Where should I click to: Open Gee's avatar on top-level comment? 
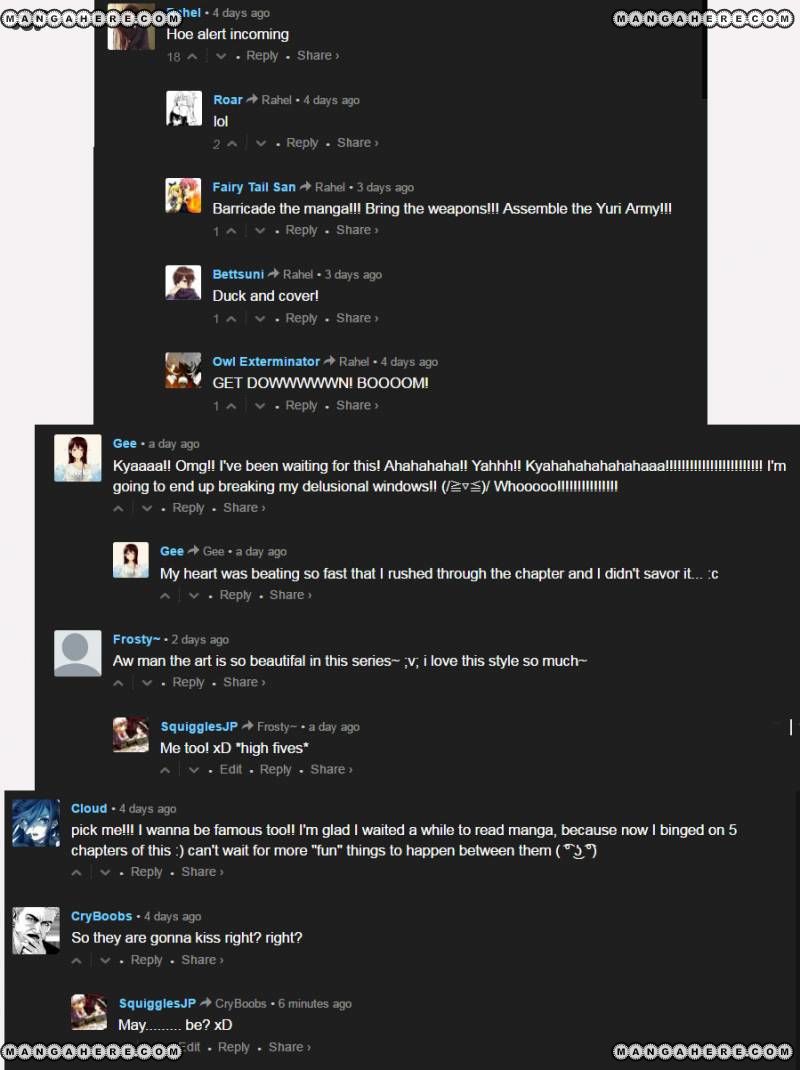[x=77, y=458]
